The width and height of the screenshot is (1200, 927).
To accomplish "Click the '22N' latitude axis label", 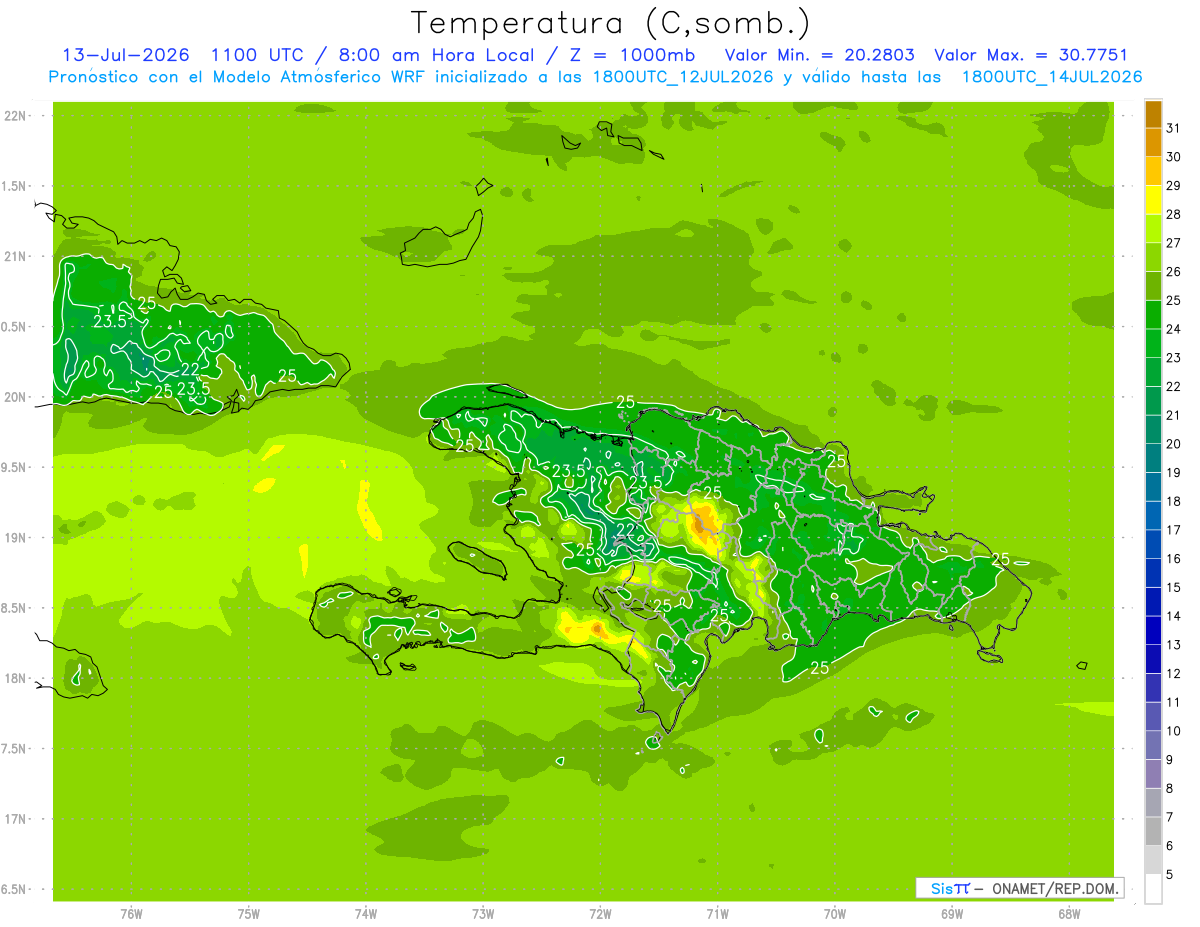I will (x=16, y=116).
